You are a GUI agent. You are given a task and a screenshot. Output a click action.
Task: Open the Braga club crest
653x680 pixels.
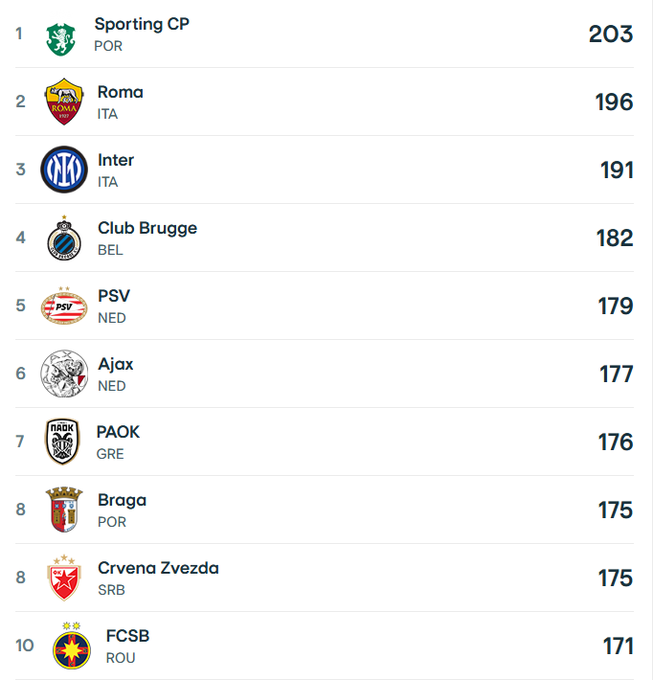pos(64,510)
